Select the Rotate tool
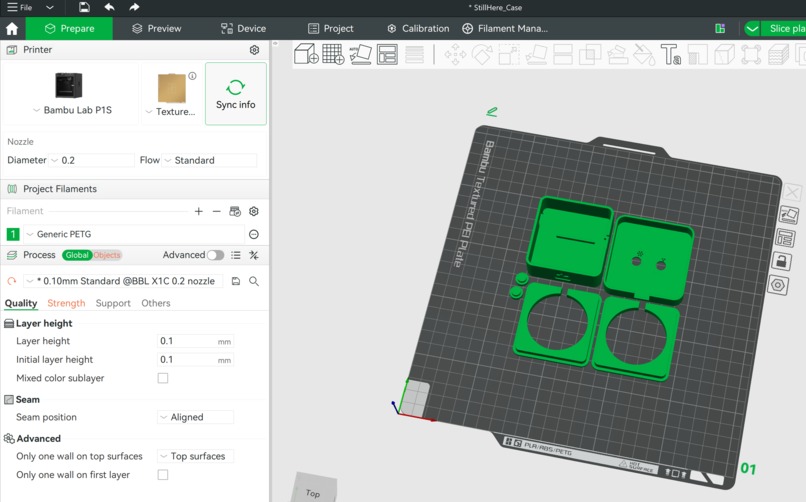The image size is (806, 502). tap(482, 54)
